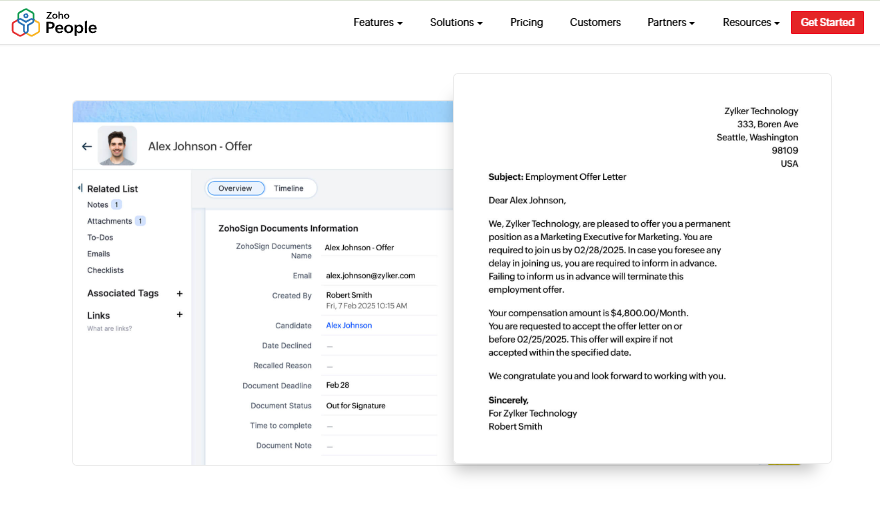The height and width of the screenshot is (521, 880).
Task: Open Attachments in the Related List
Action: pos(109,221)
